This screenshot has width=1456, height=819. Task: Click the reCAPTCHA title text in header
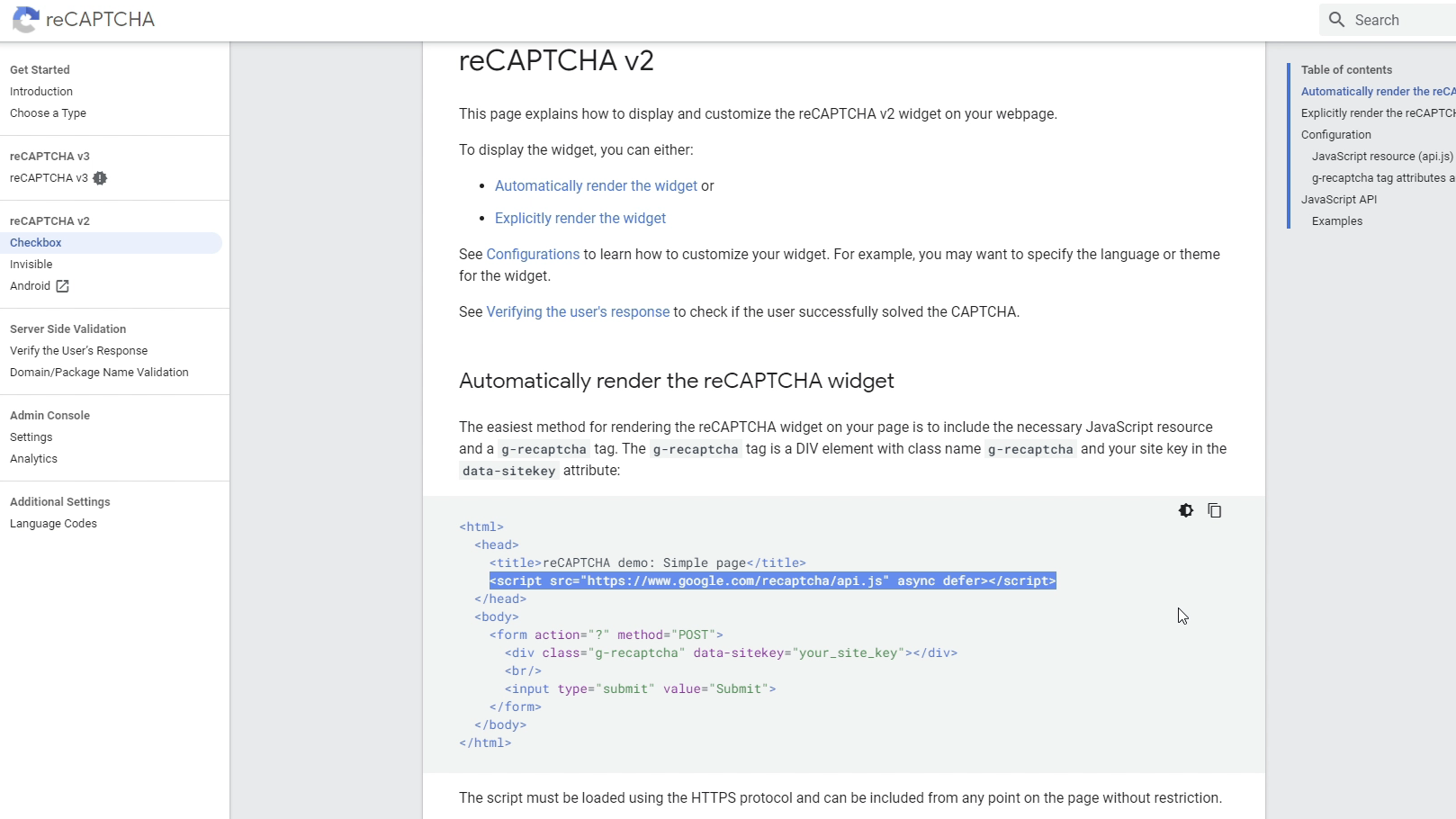point(100,19)
